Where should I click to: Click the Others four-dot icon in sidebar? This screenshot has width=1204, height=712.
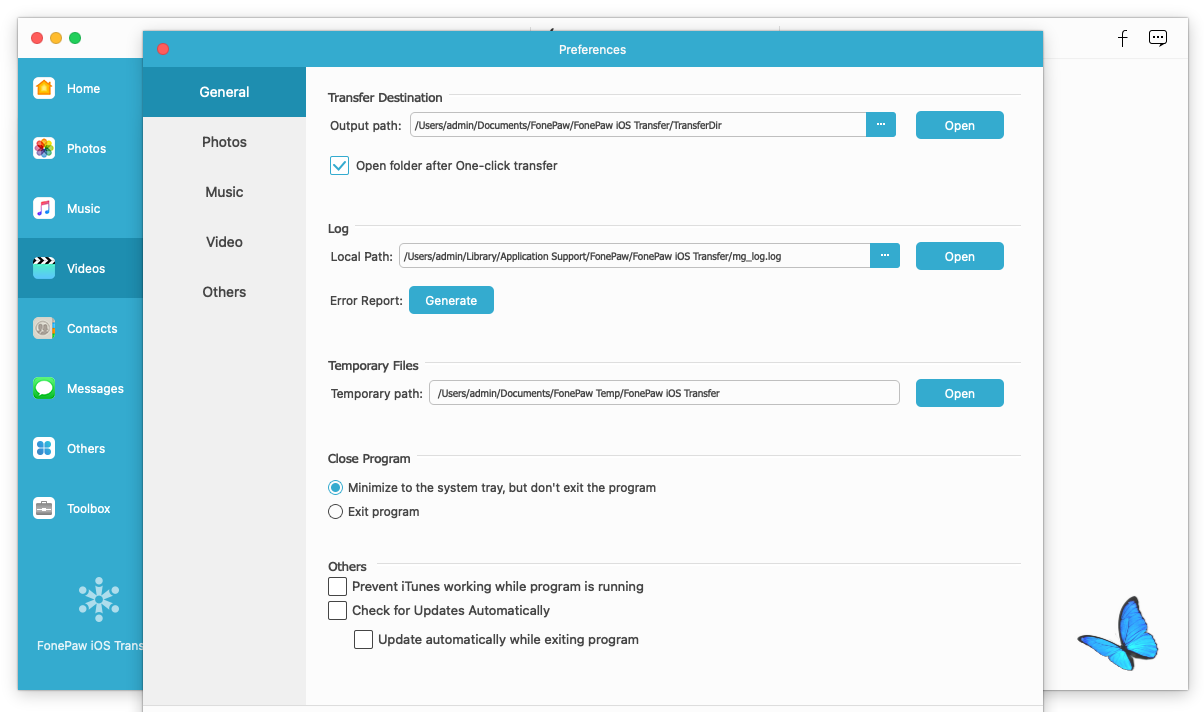44,448
